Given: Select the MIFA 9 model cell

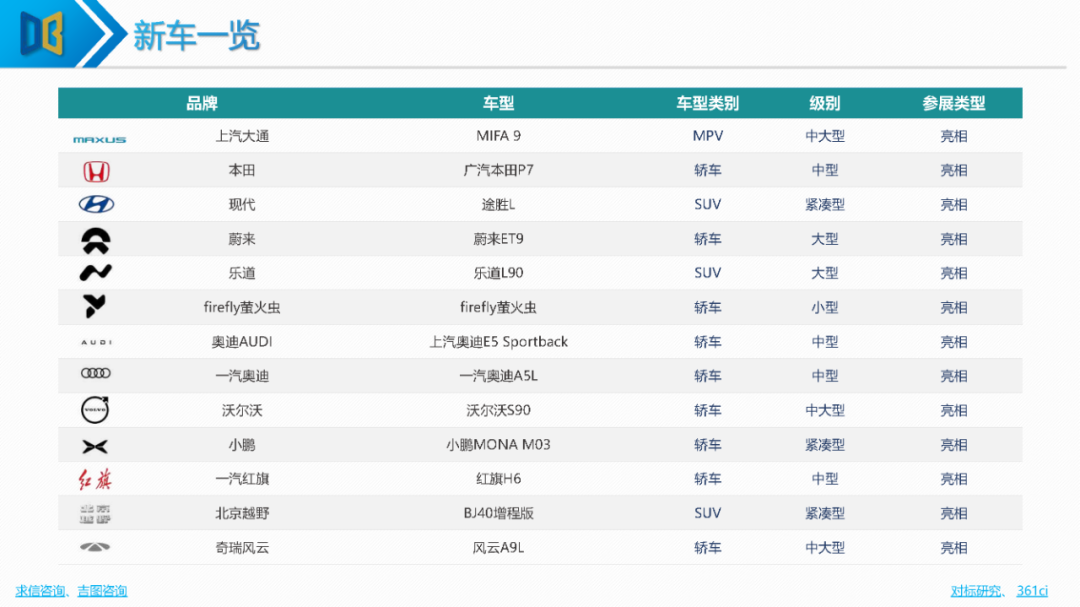Looking at the screenshot, I should click(x=498, y=136).
